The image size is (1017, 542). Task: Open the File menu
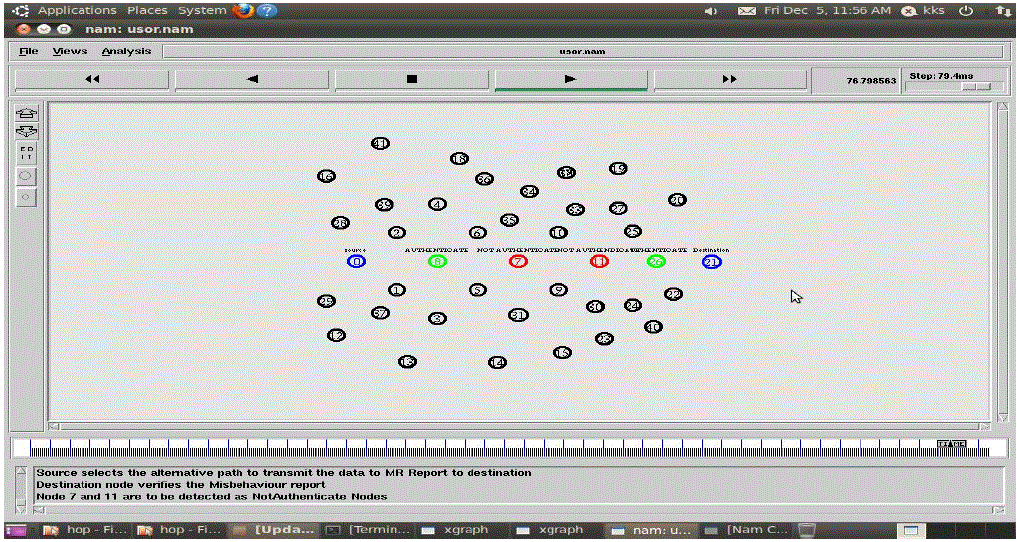29,51
